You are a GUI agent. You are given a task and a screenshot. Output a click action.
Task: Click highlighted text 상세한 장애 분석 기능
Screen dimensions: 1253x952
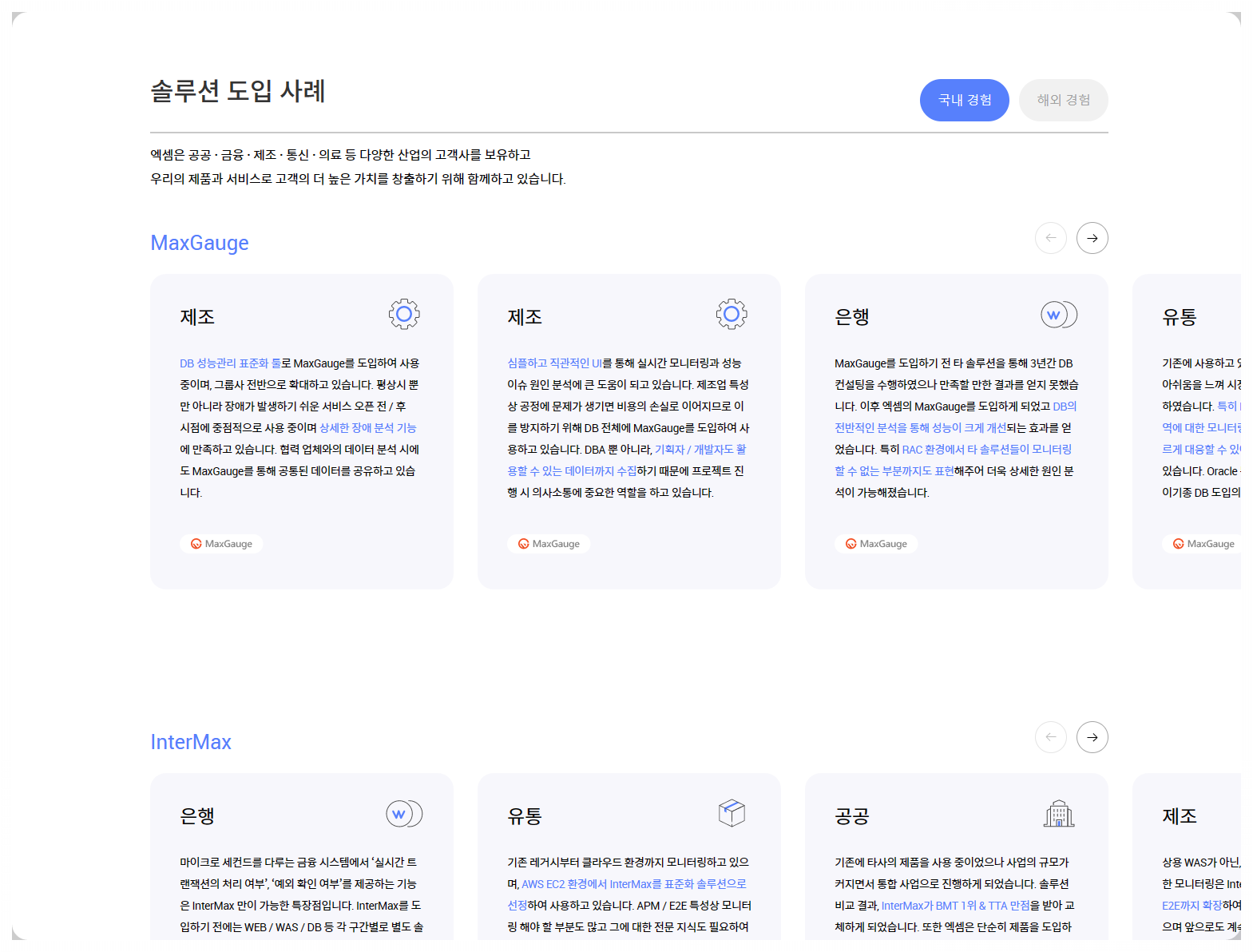(x=368, y=428)
